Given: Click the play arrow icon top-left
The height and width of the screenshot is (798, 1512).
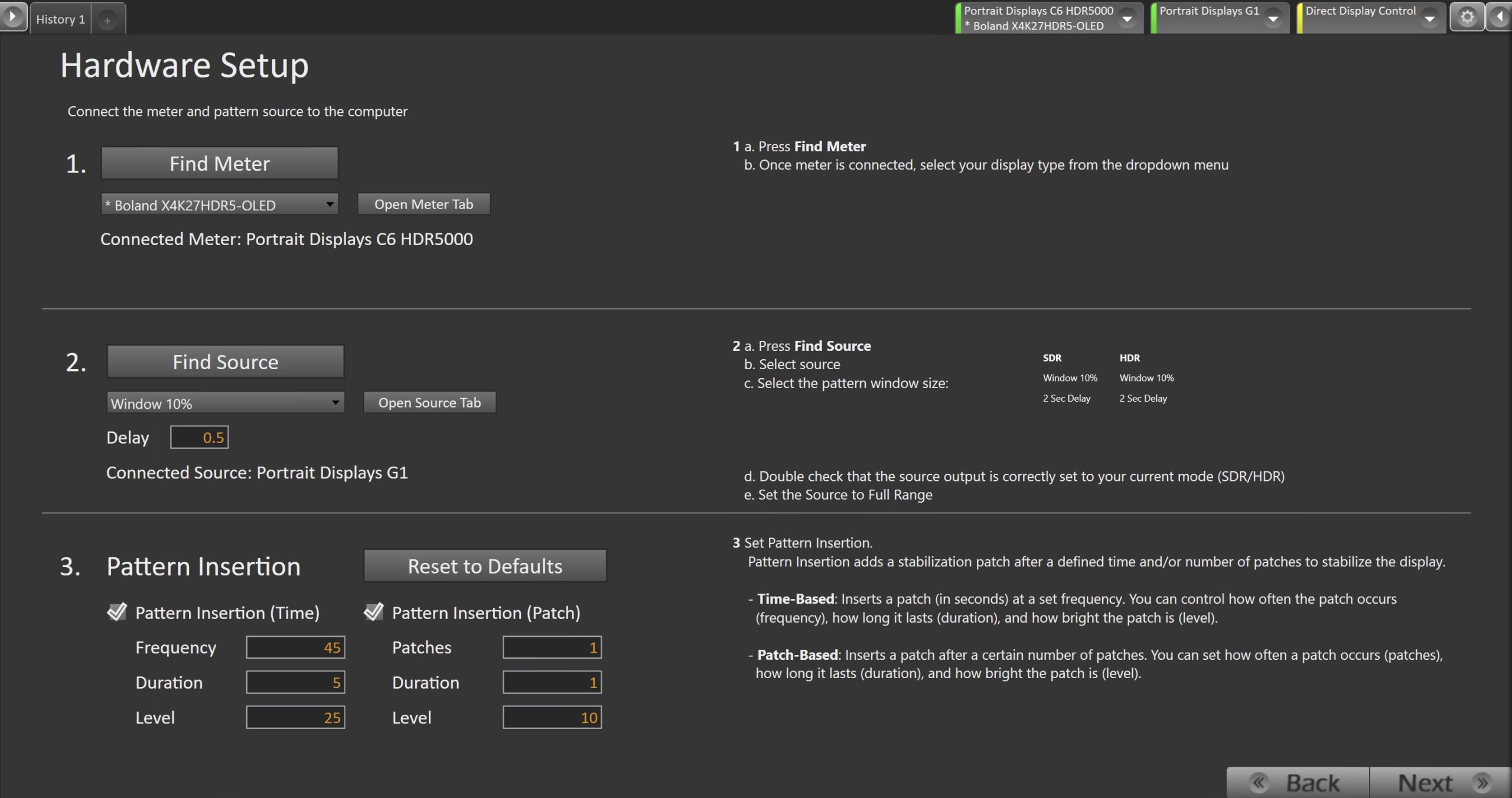Looking at the screenshot, I should click(x=12, y=17).
